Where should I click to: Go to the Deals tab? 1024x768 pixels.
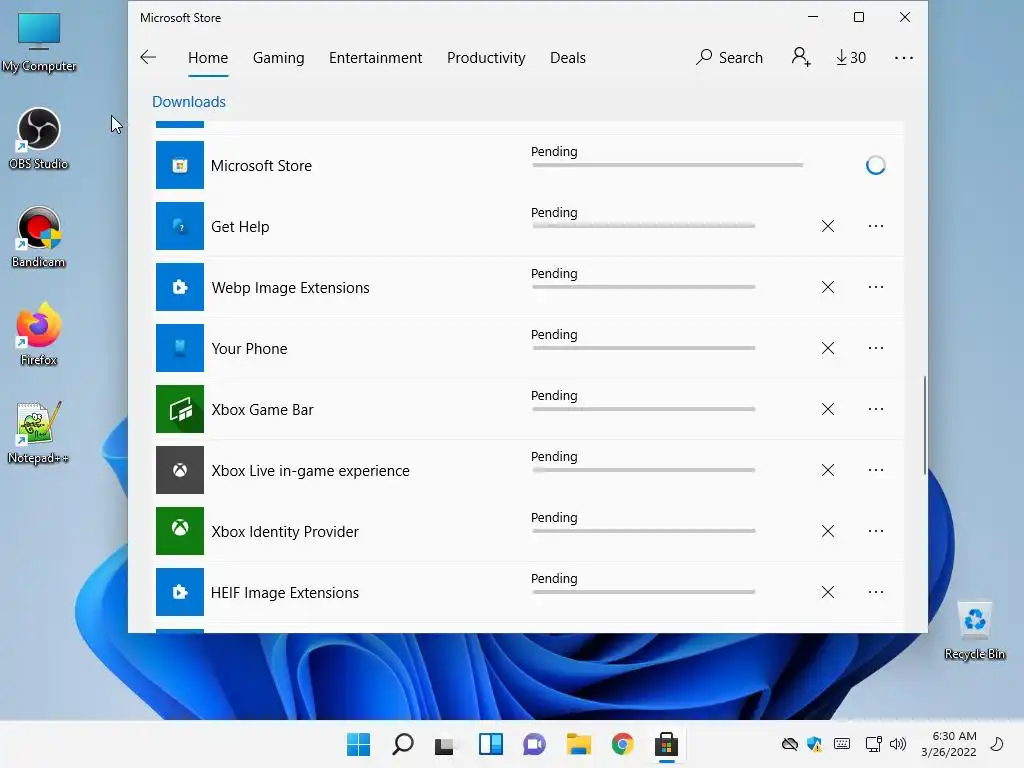coord(568,57)
